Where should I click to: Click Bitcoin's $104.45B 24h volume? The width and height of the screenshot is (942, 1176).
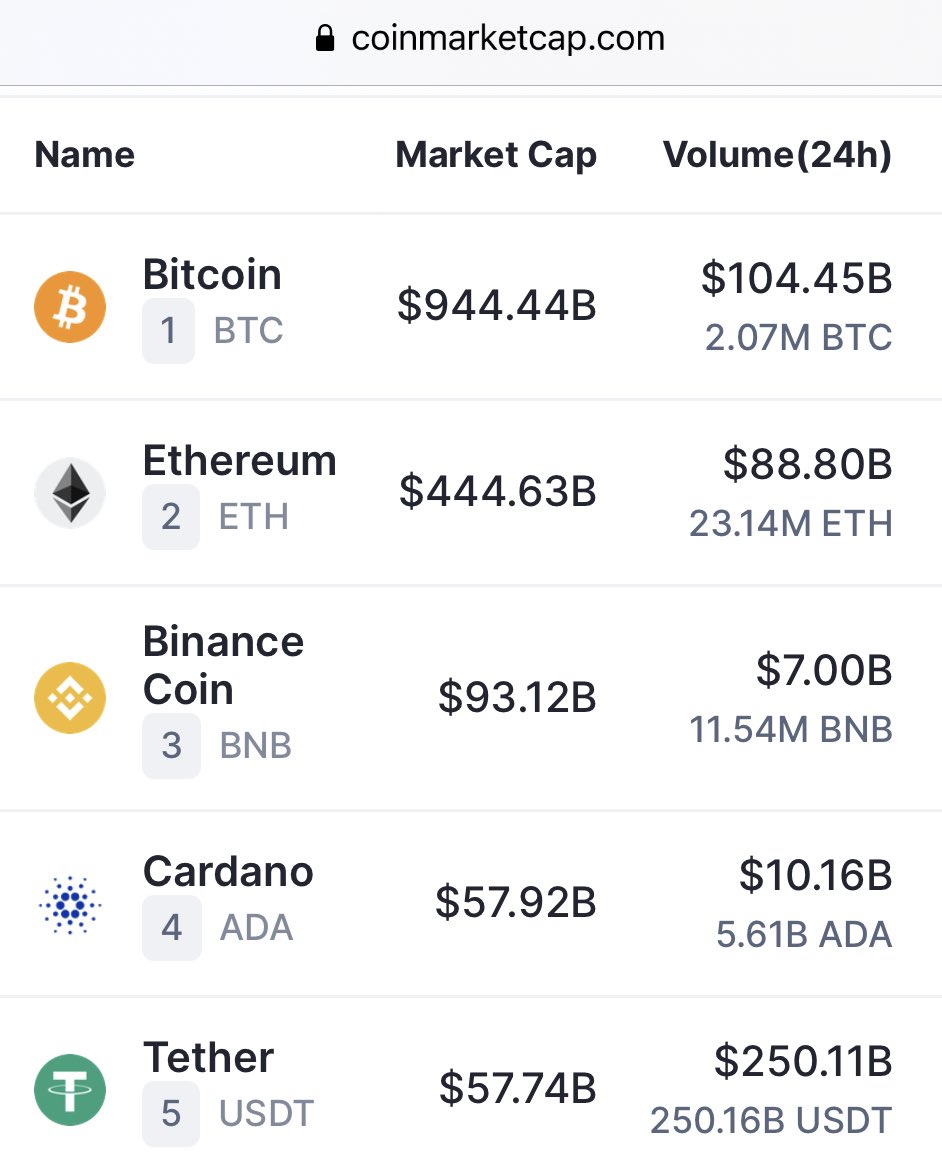(x=796, y=278)
